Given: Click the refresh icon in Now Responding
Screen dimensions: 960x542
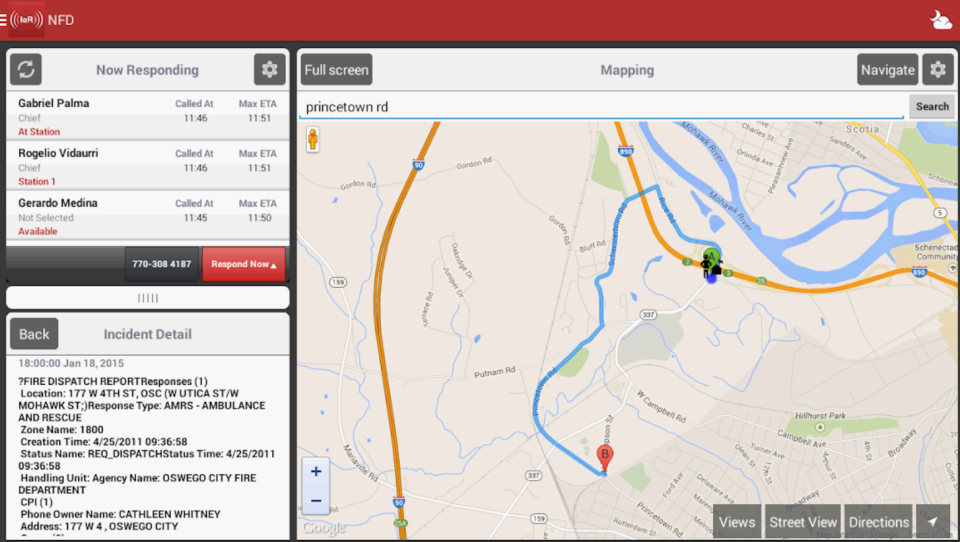Looking at the screenshot, I should (26, 69).
